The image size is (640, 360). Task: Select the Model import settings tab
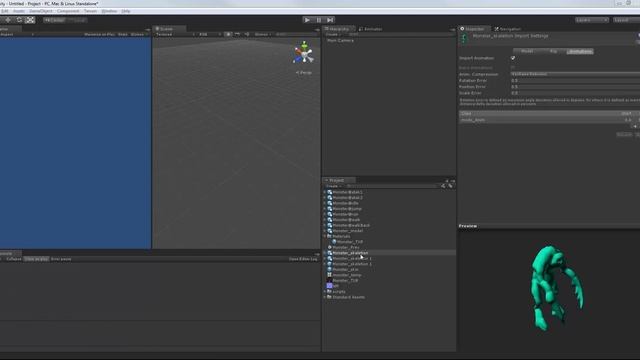[x=527, y=51]
